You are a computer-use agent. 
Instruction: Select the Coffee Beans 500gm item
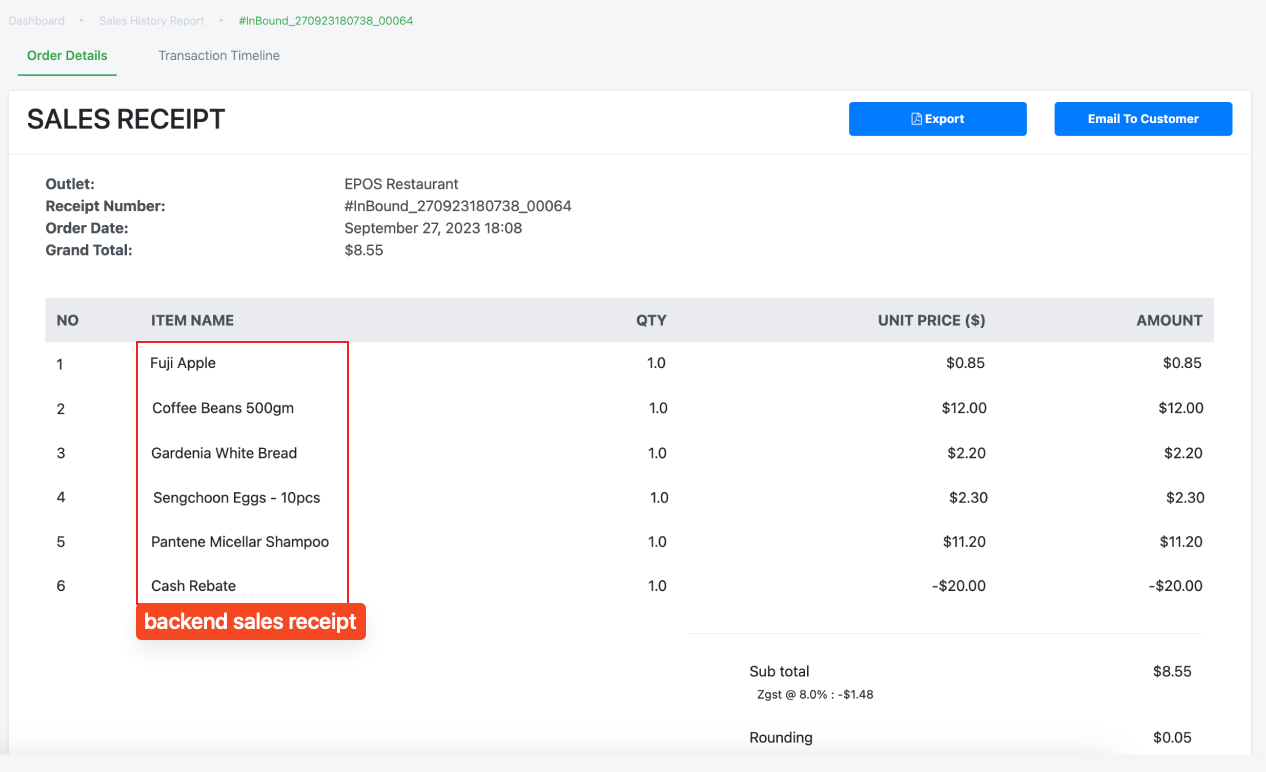tap(223, 408)
